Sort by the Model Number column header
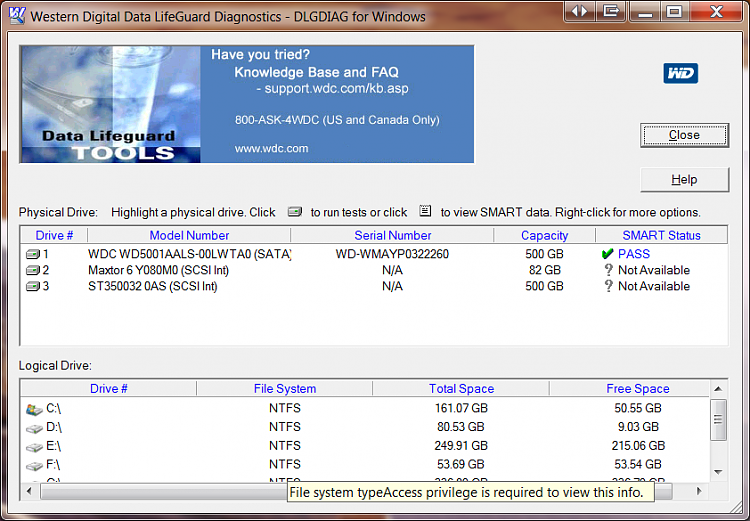Screen dimensions: 750x521 pos(189,235)
